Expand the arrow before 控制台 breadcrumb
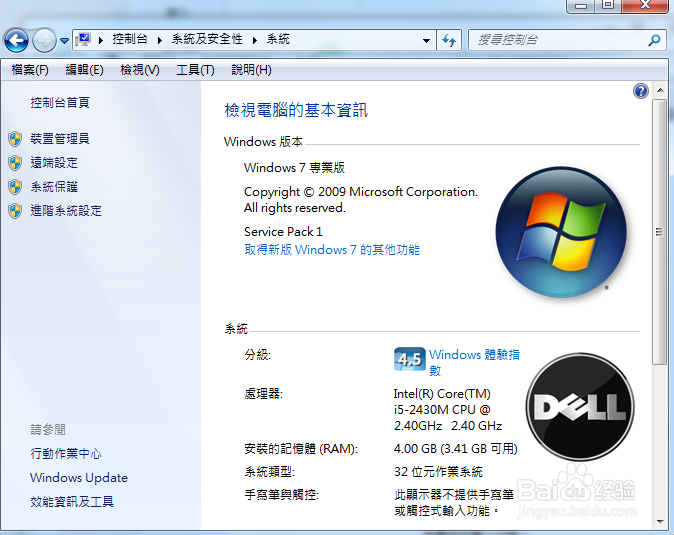 tap(101, 40)
